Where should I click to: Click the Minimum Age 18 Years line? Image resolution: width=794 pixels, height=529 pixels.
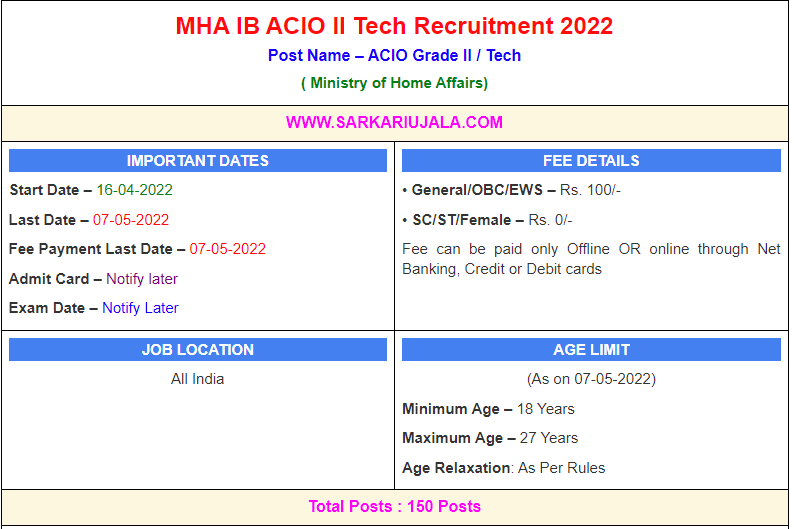click(x=488, y=409)
